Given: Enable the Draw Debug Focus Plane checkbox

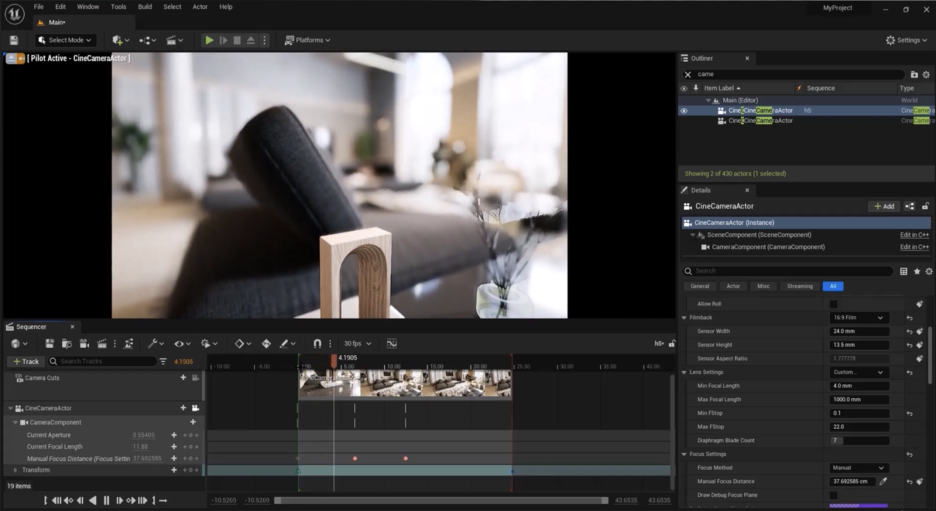Looking at the screenshot, I should [x=834, y=495].
